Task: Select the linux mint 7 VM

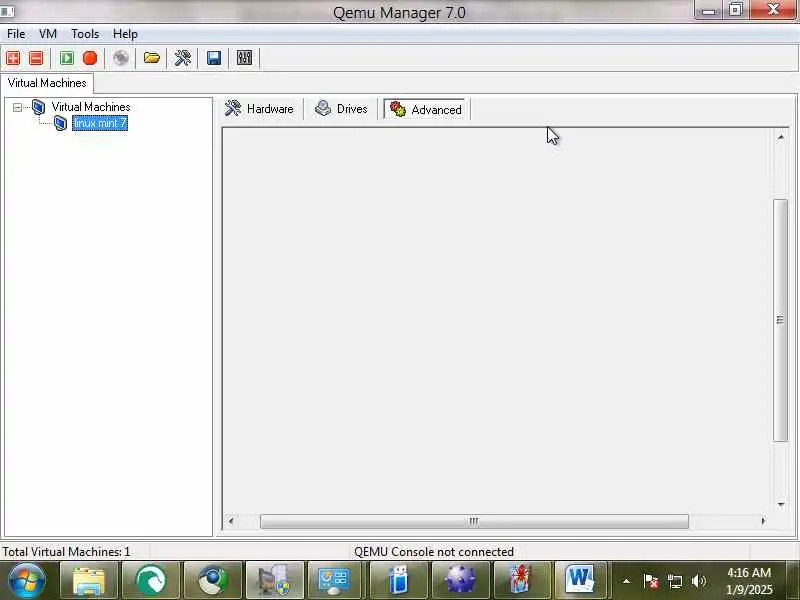Action: coord(100,123)
